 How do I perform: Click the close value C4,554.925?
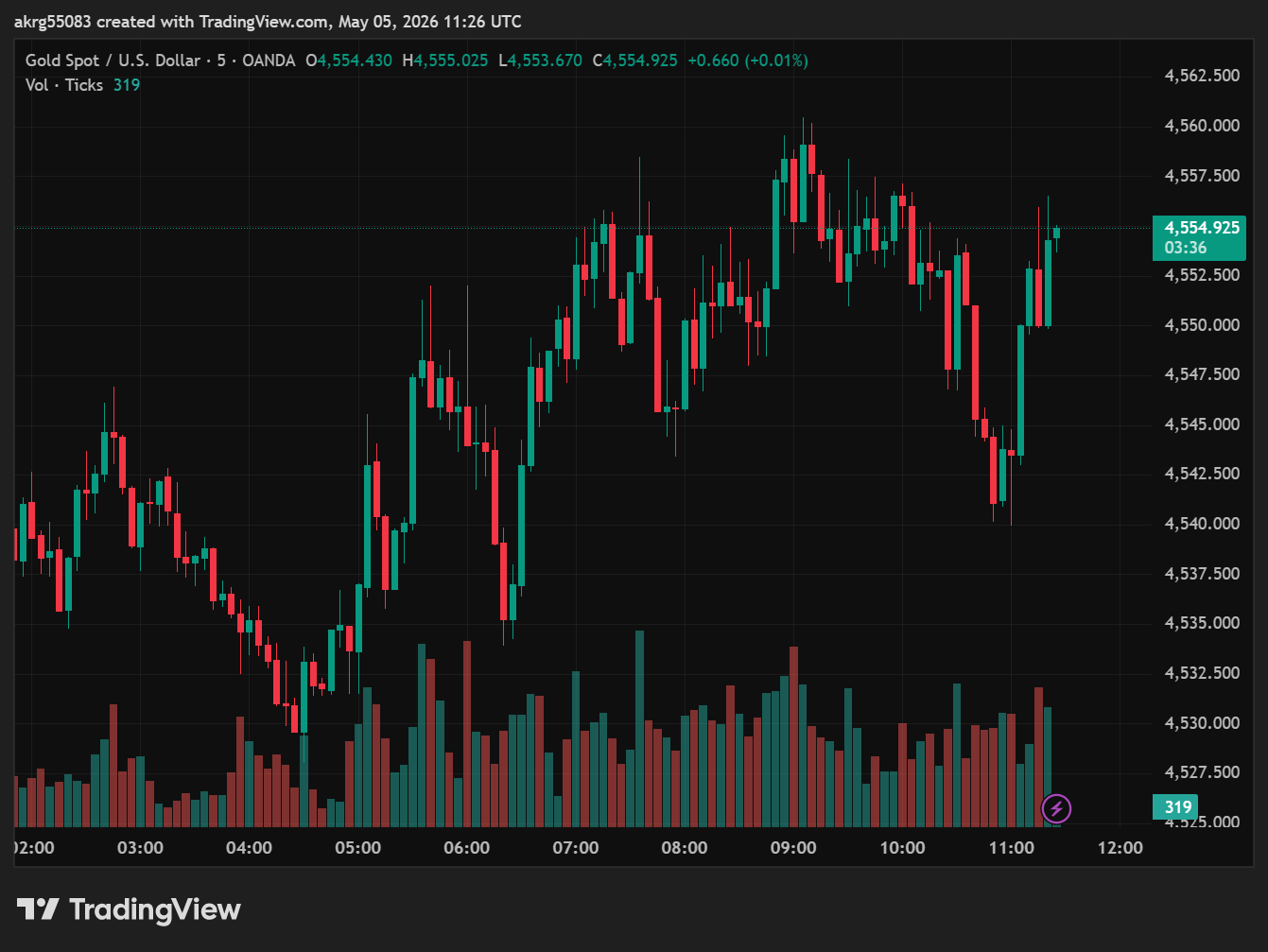tap(634, 61)
